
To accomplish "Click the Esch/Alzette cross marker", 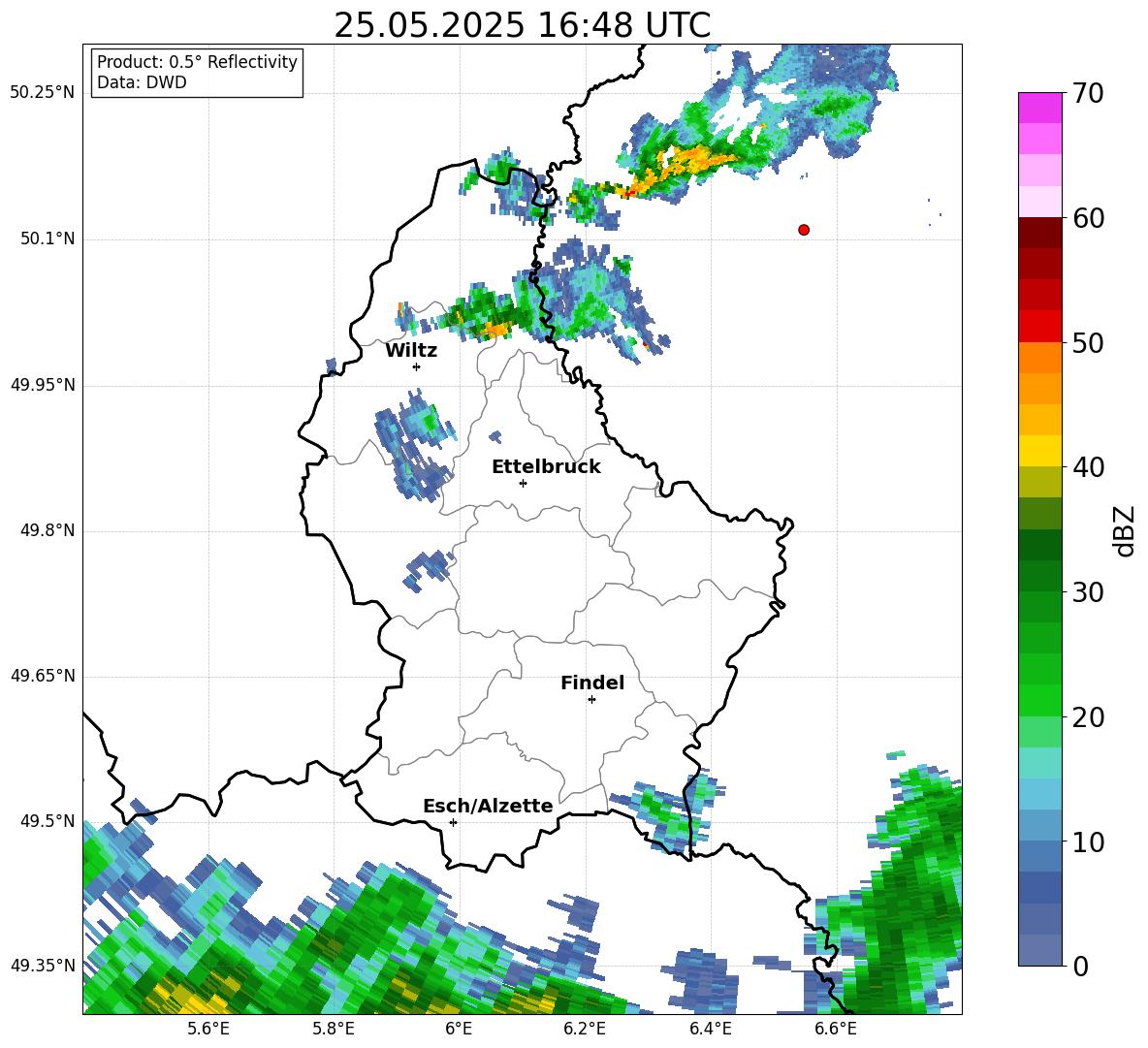I will tap(453, 822).
